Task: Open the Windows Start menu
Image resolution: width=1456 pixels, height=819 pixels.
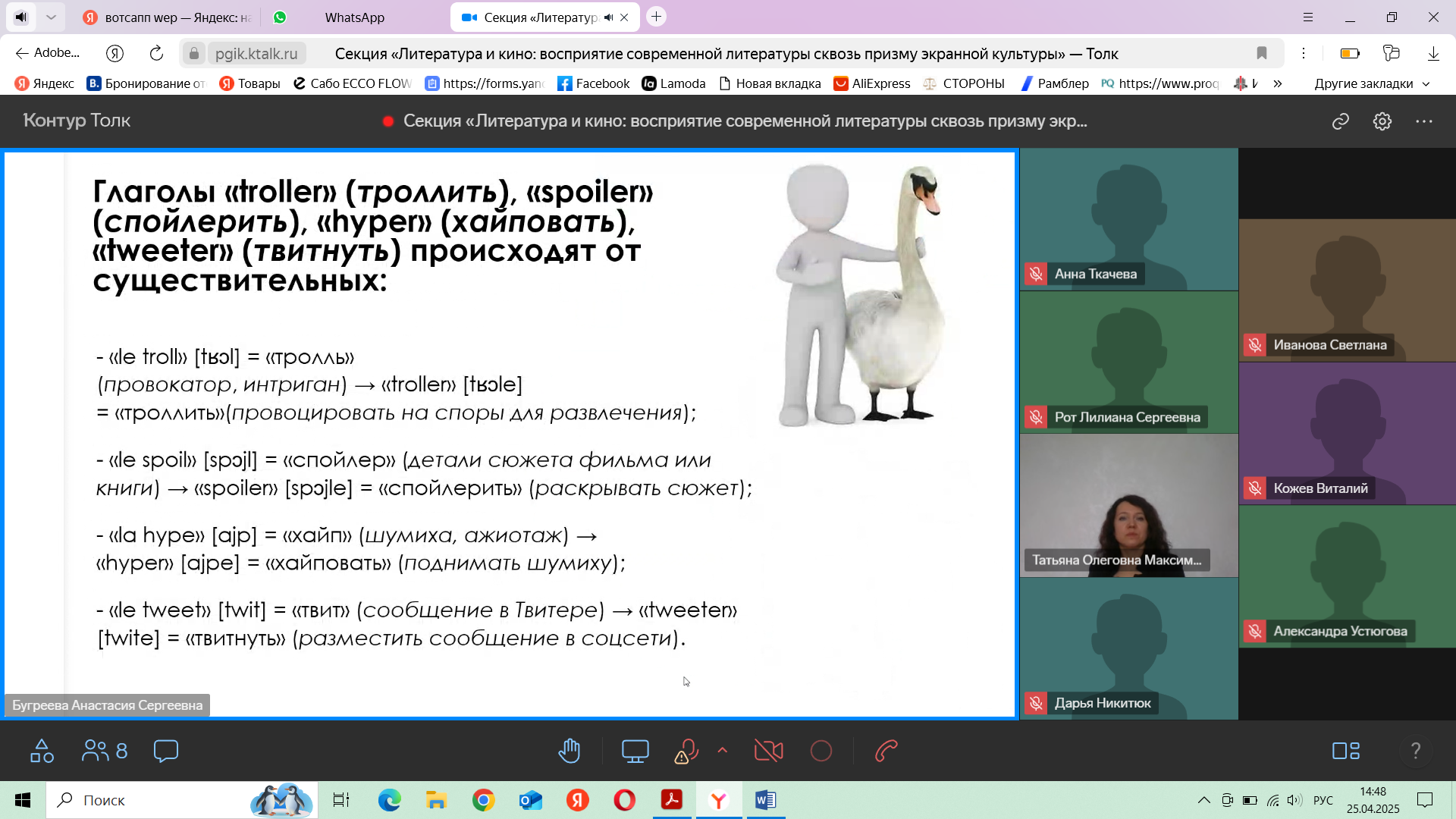Action: pos(23,800)
